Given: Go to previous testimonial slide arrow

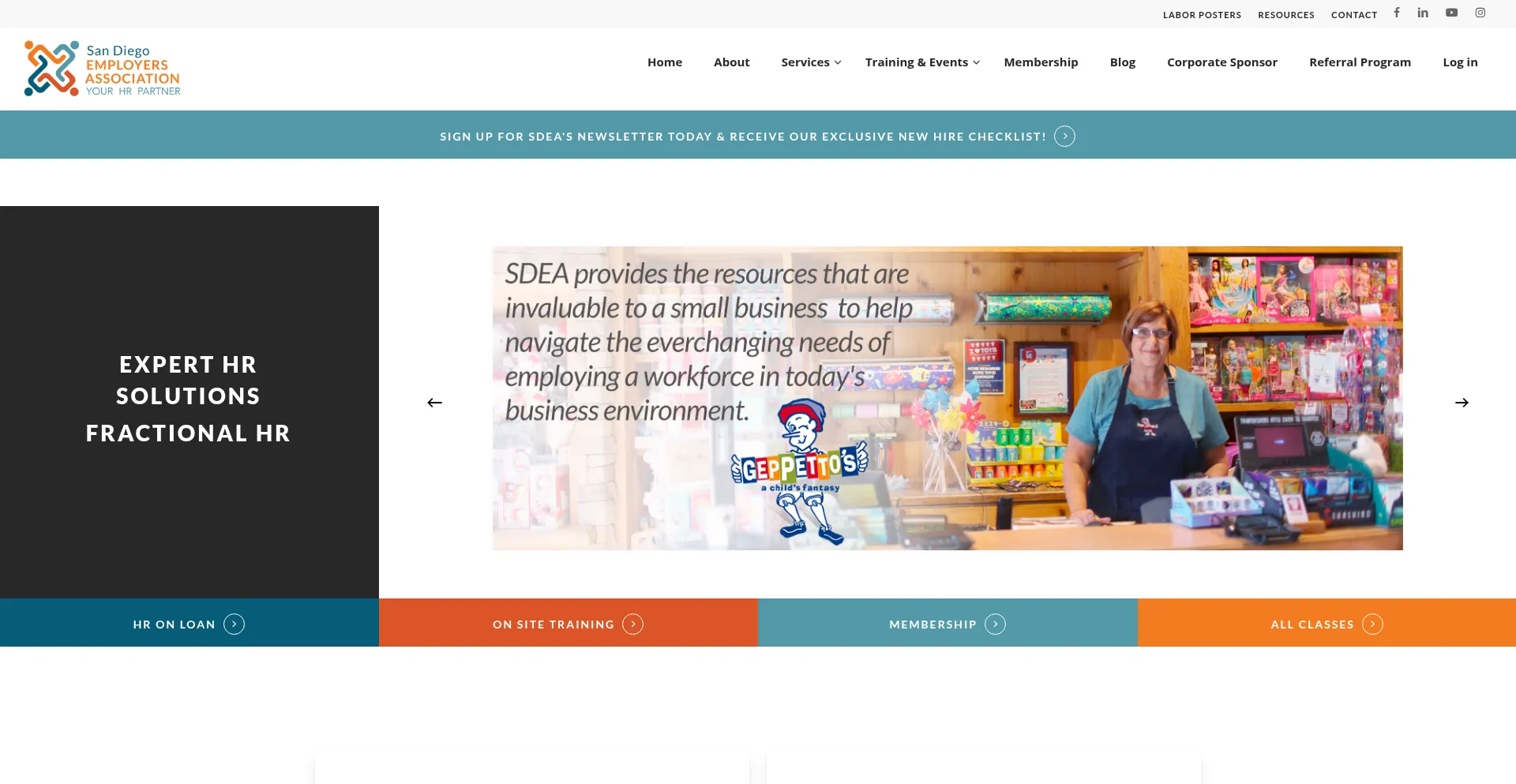Looking at the screenshot, I should click(x=434, y=403).
